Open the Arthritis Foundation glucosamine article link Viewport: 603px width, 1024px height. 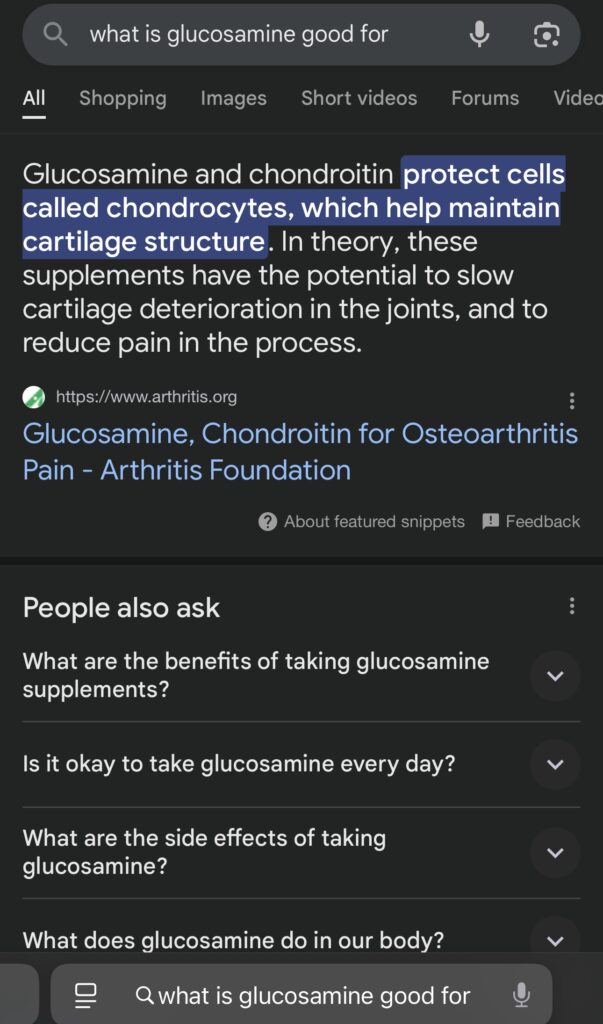click(x=300, y=451)
